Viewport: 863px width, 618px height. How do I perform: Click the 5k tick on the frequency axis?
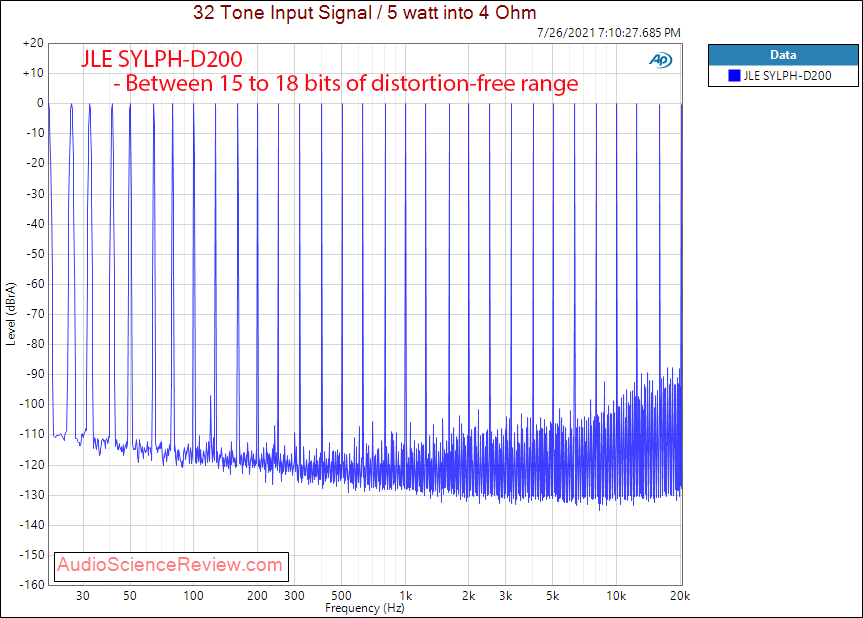click(x=553, y=595)
